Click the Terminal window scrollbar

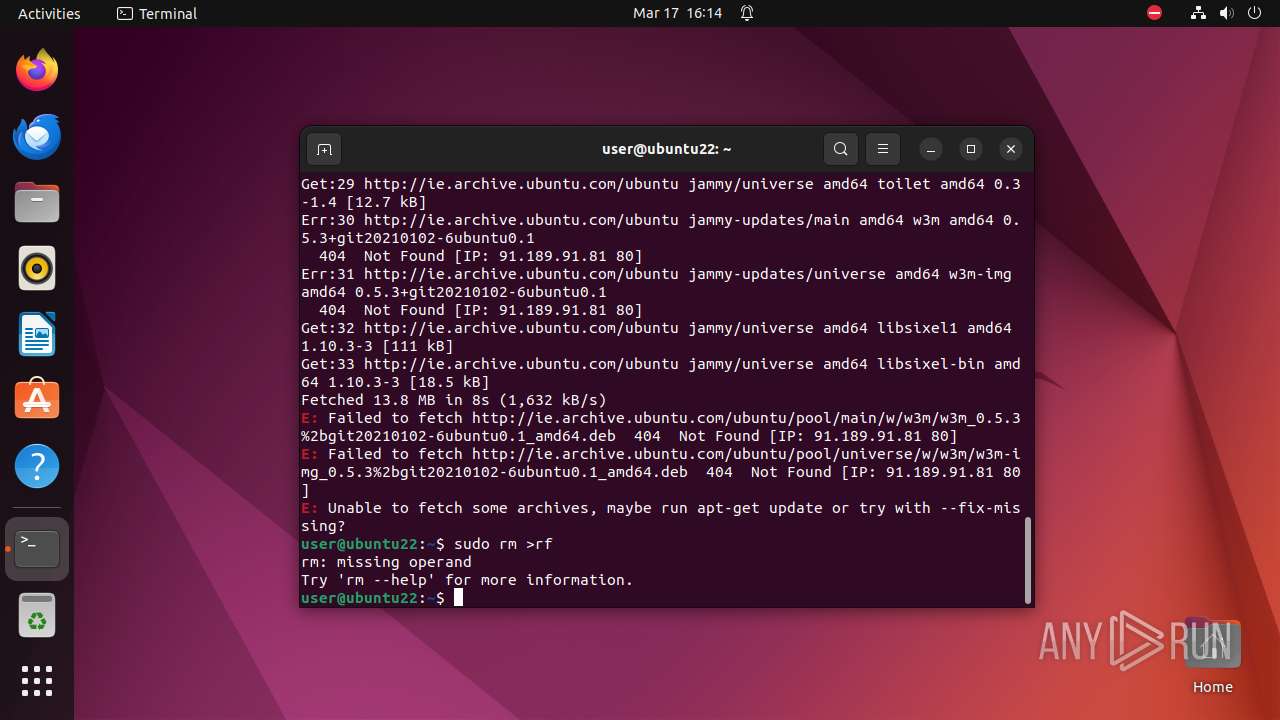[1028, 560]
